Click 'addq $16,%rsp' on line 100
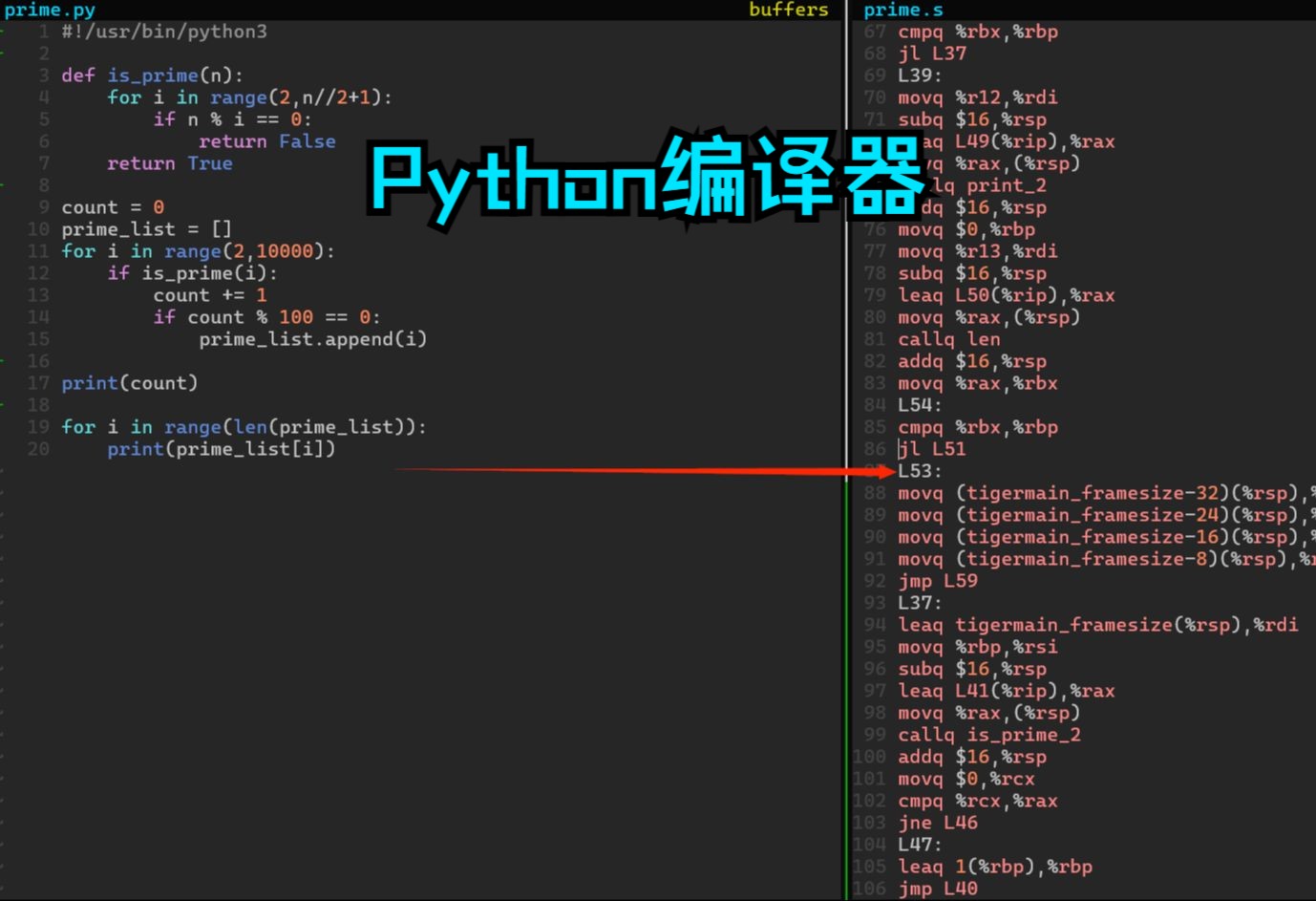Screen dimensions: 1316x901 pyautogui.click(x=972, y=757)
